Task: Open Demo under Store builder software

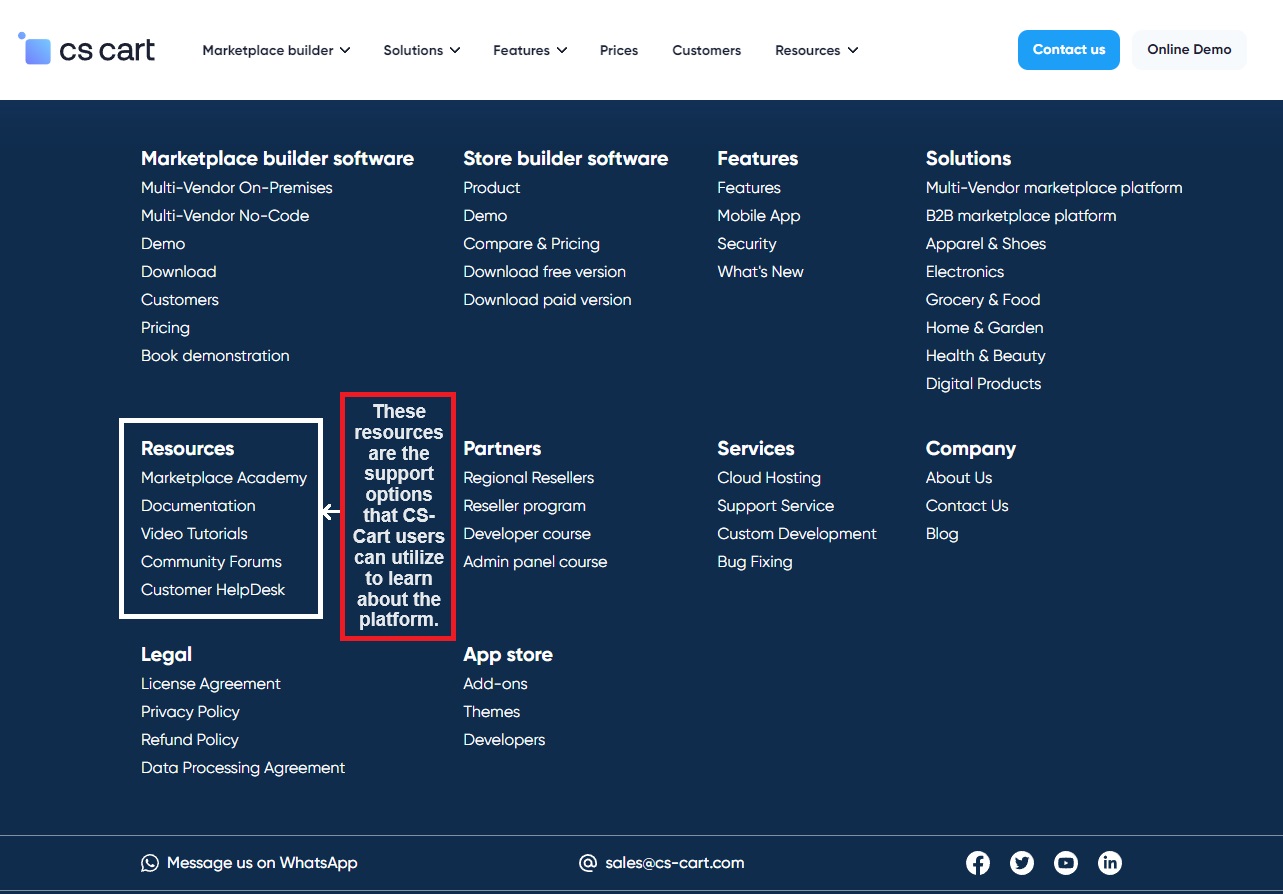Action: pyautogui.click(x=485, y=216)
